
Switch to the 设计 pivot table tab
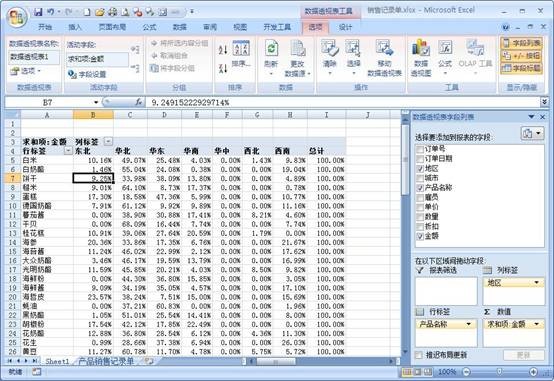tap(345, 27)
